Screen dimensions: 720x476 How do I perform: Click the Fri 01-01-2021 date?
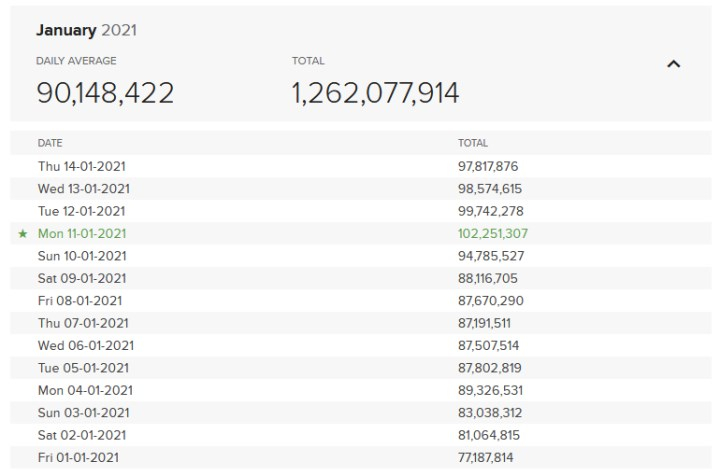click(x=80, y=458)
